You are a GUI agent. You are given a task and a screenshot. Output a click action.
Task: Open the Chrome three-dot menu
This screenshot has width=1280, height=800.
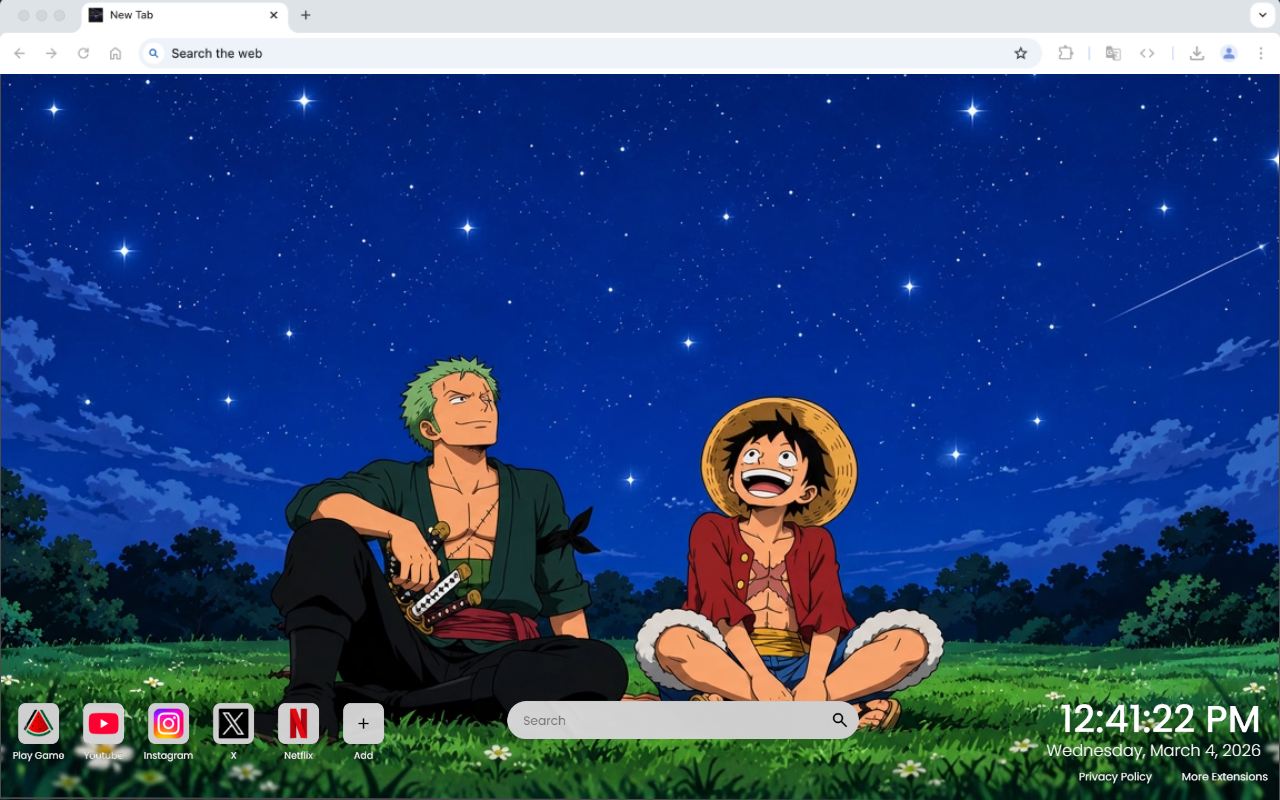pyautogui.click(x=1261, y=53)
